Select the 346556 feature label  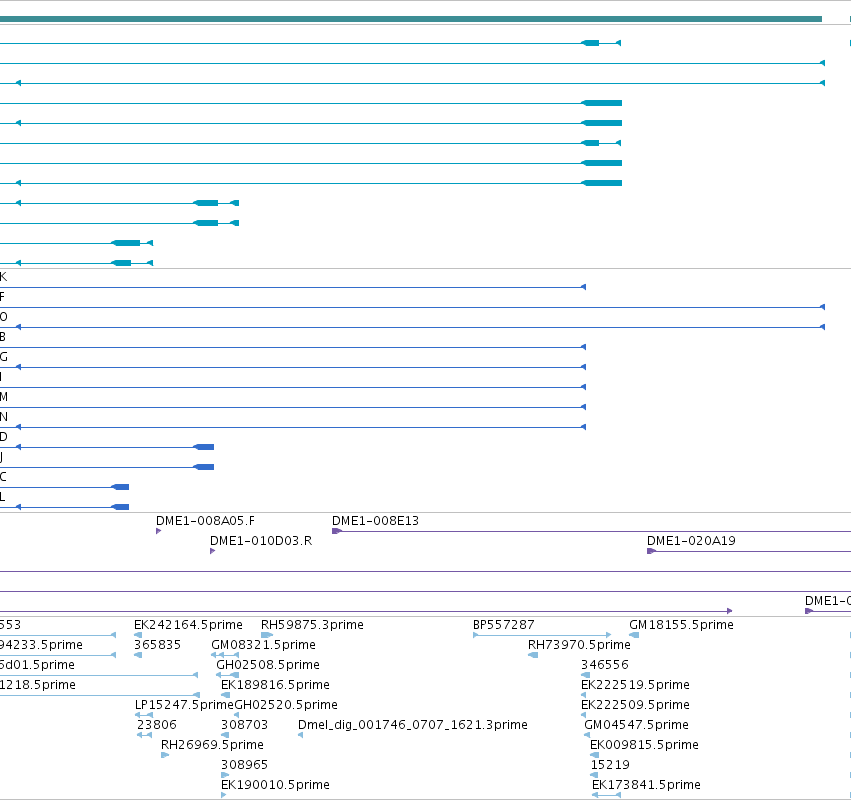point(605,665)
